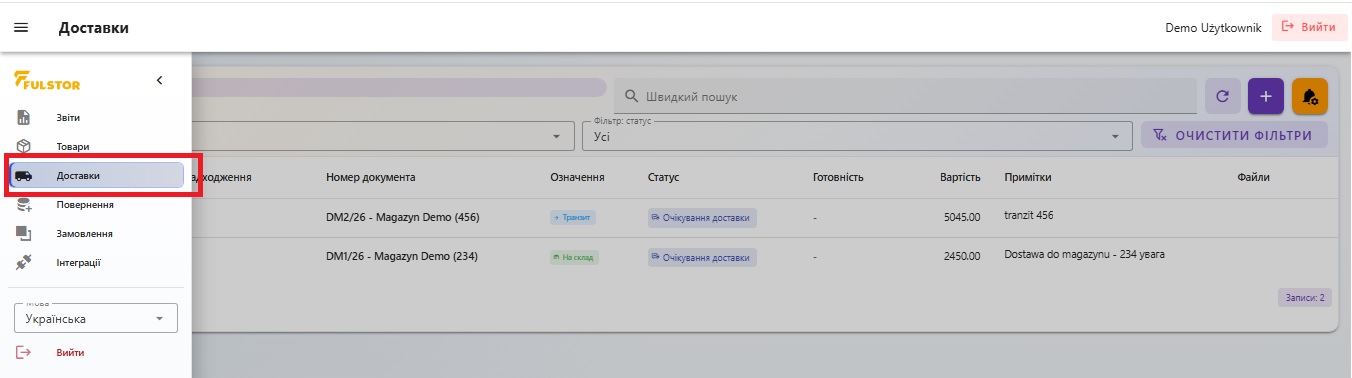This screenshot has height=378, width=1352.
Task: Click the Доставки truck icon
Action: click(x=24, y=176)
